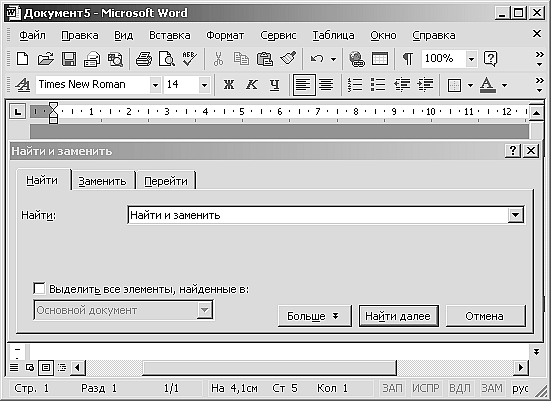This screenshot has height=401, width=551.
Task: Open the Tables and Borders panel icon
Action: [380, 59]
